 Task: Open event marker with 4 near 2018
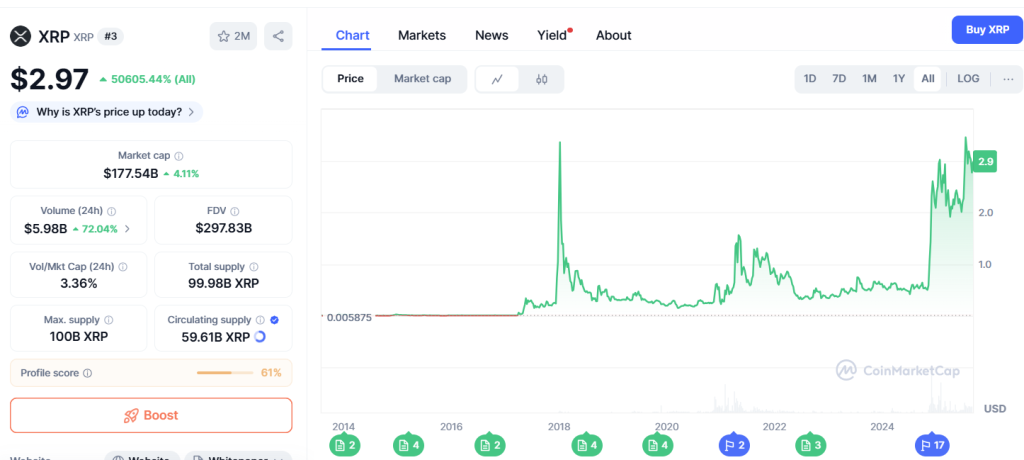(587, 446)
